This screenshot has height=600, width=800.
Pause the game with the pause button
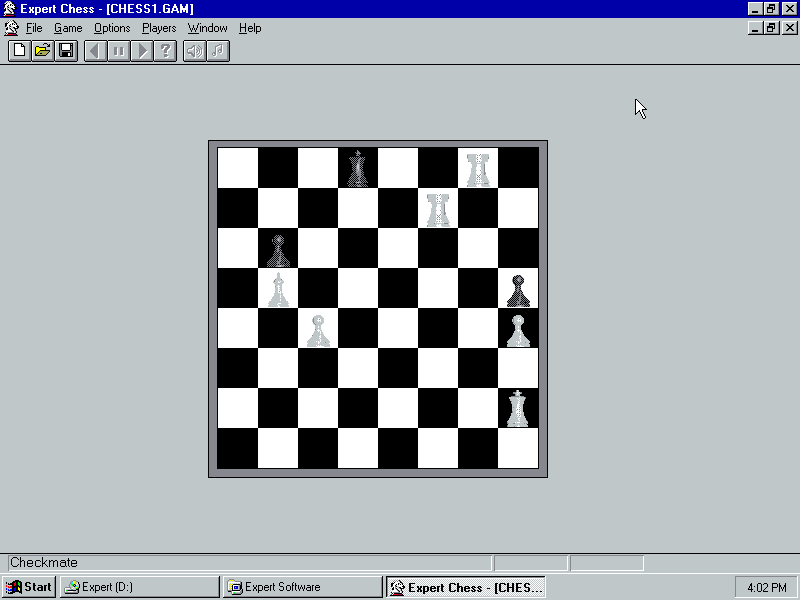pyautogui.click(x=119, y=51)
